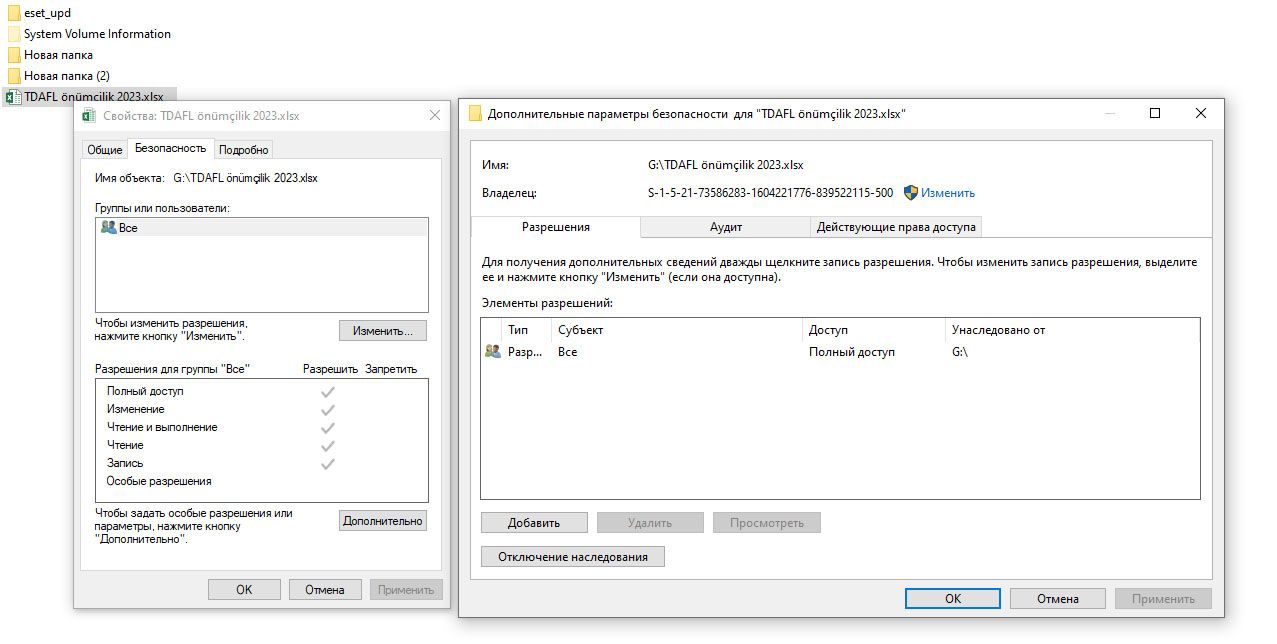The width and height of the screenshot is (1277, 644).
Task: Click the Excel icon in Свойства title bar
Action: click(x=89, y=116)
